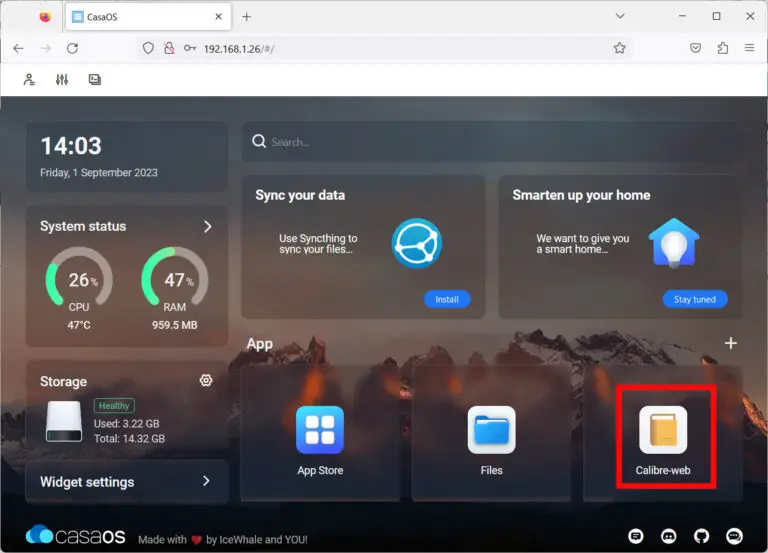
Task: Open the Firefox application menu
Action: 749,48
